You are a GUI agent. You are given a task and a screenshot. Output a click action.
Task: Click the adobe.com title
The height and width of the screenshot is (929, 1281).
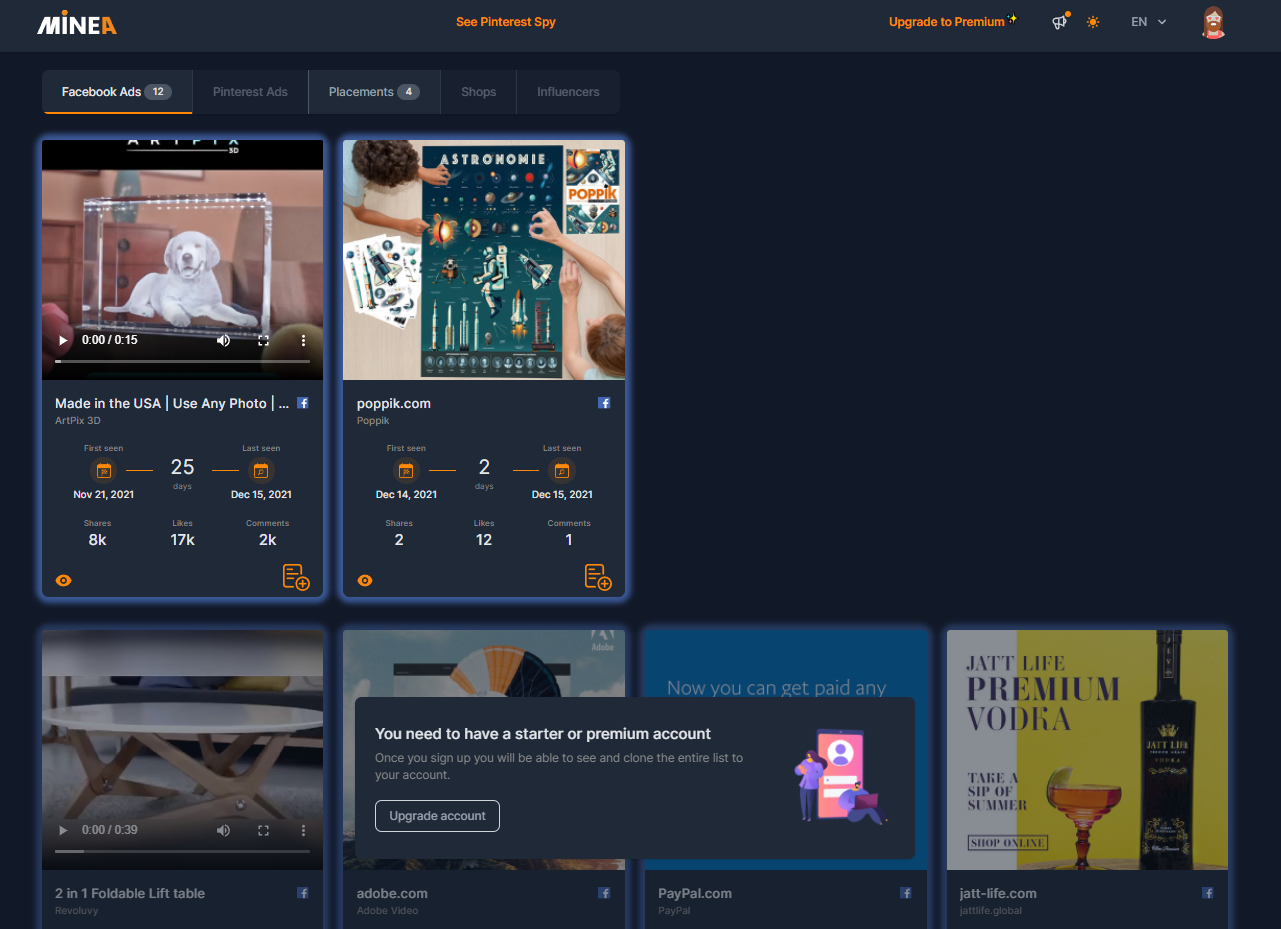[x=392, y=893]
